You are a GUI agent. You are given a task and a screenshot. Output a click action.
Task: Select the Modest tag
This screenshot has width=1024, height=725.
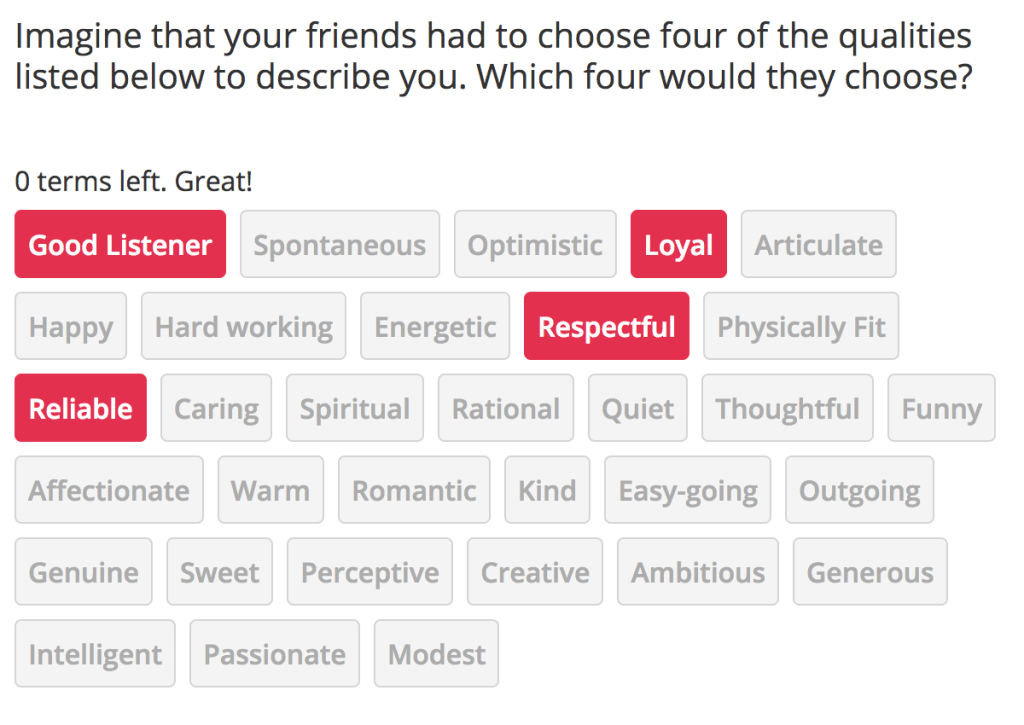(436, 655)
